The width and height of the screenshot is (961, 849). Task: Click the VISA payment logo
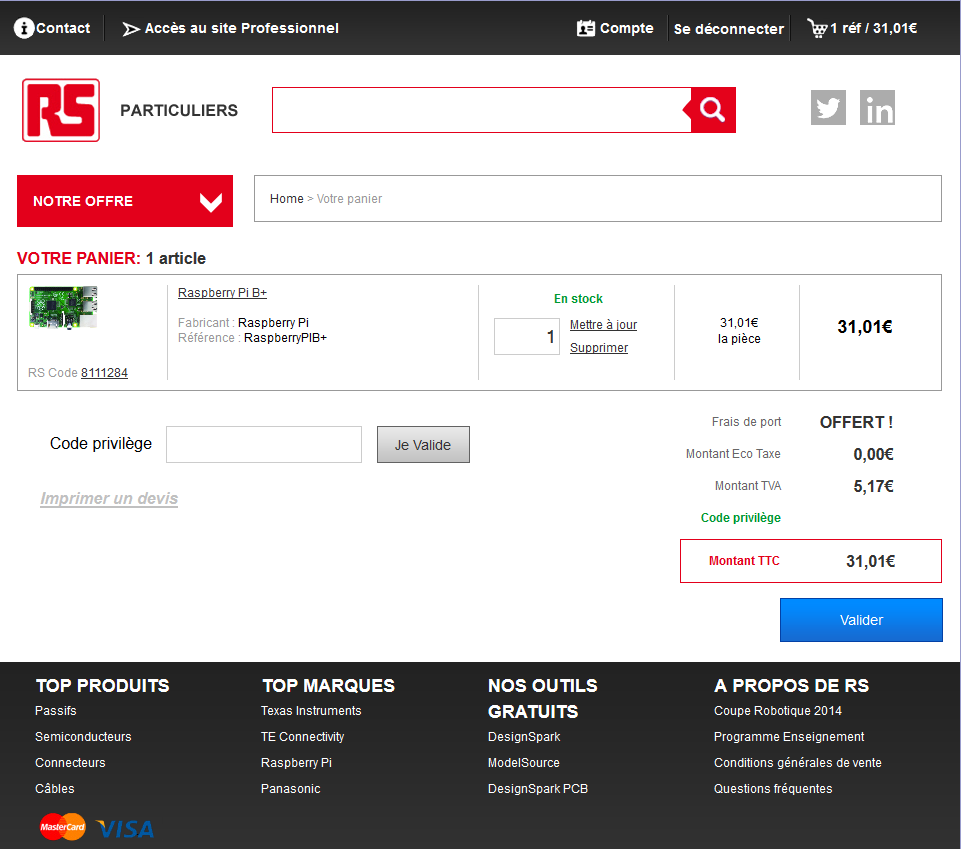(x=125, y=829)
